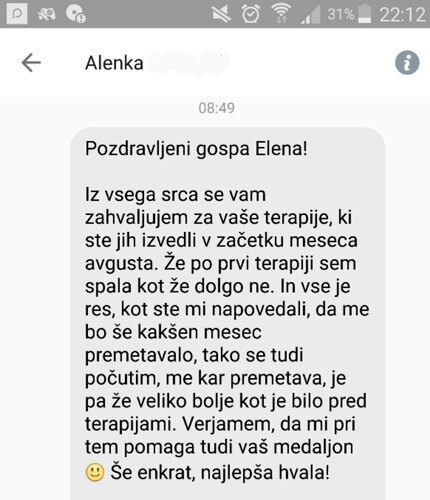This screenshot has height=500, width=430.
Task: Tap the smiley emoji in the message
Action: click(x=95, y=473)
